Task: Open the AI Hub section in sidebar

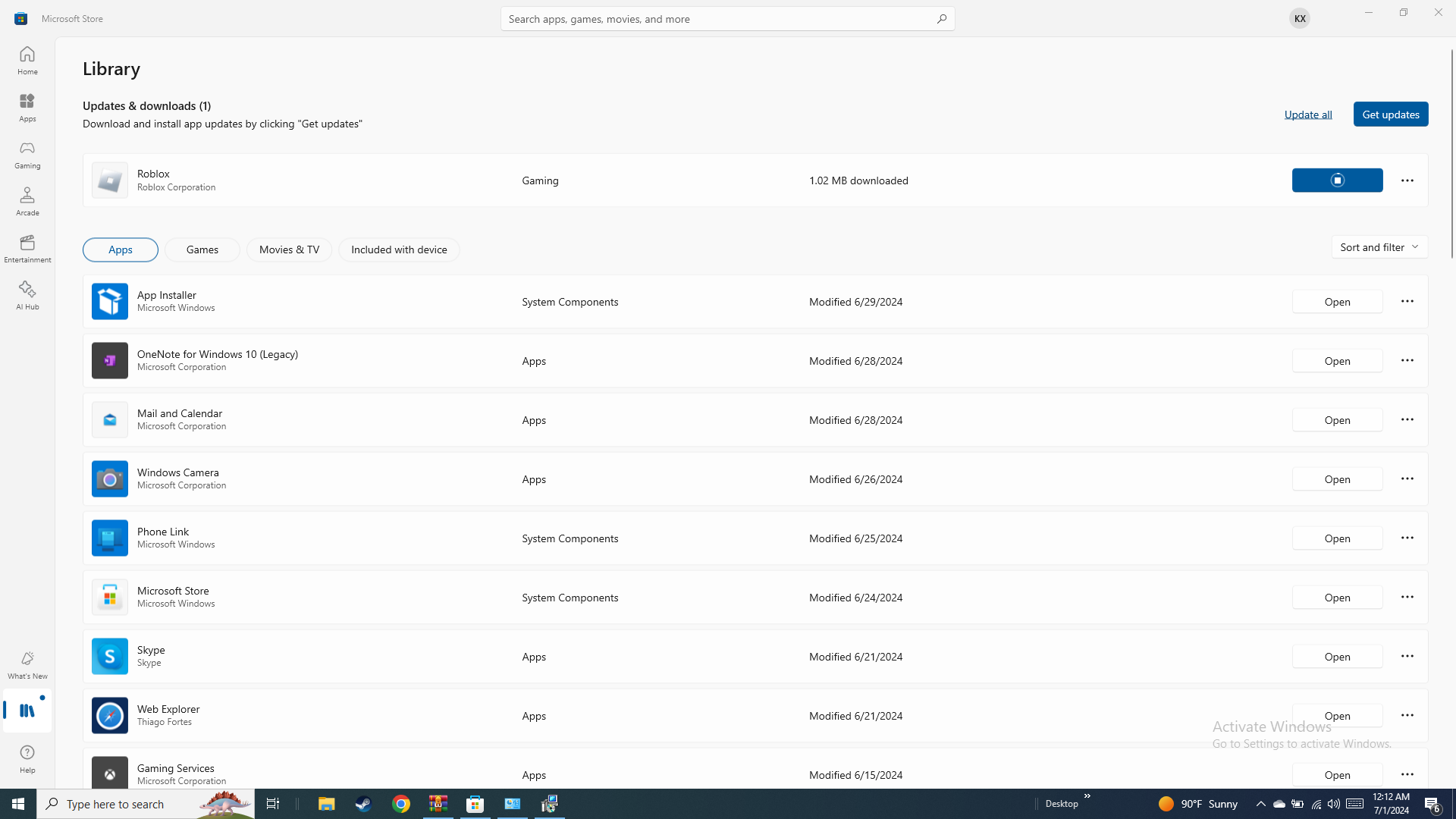Action: tap(27, 295)
